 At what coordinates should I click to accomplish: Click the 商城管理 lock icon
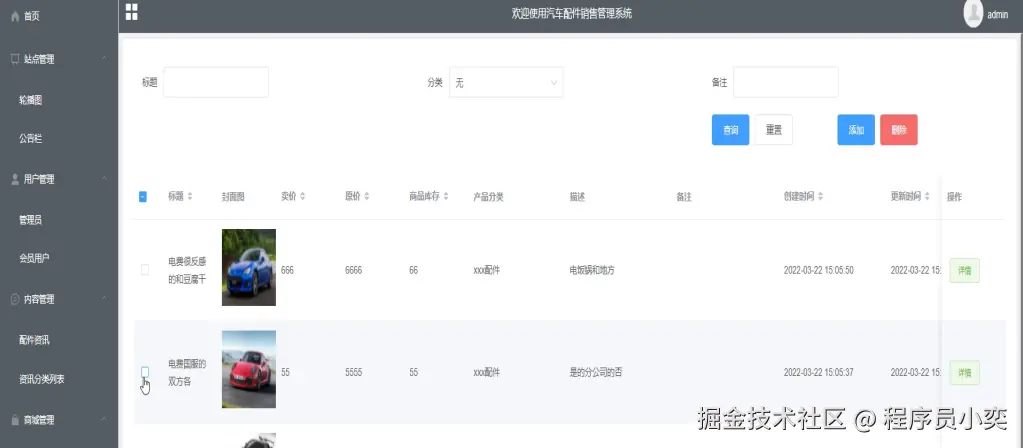(15, 420)
